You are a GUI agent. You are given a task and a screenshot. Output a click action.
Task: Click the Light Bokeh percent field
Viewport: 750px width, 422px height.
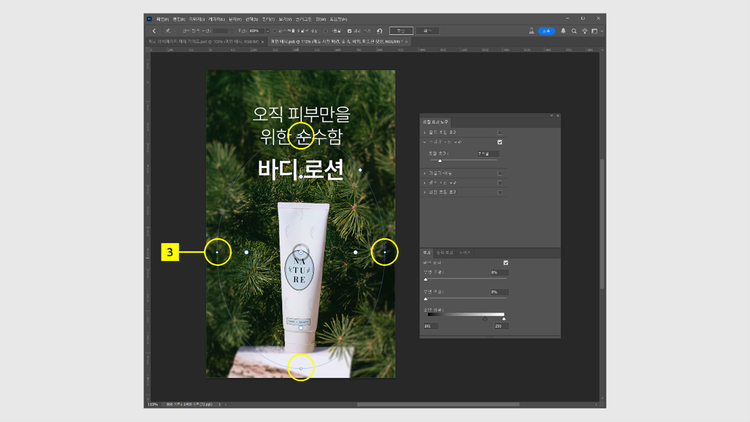point(499,273)
